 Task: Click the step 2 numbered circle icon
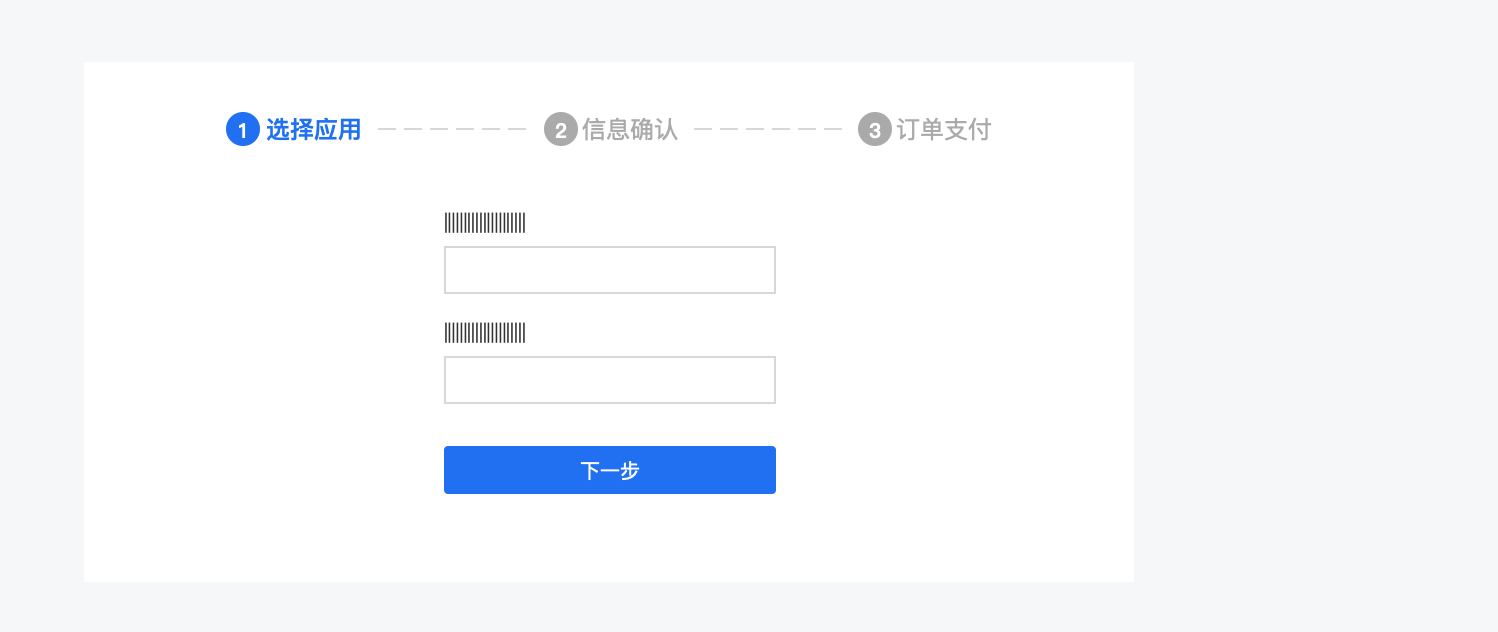pos(561,129)
